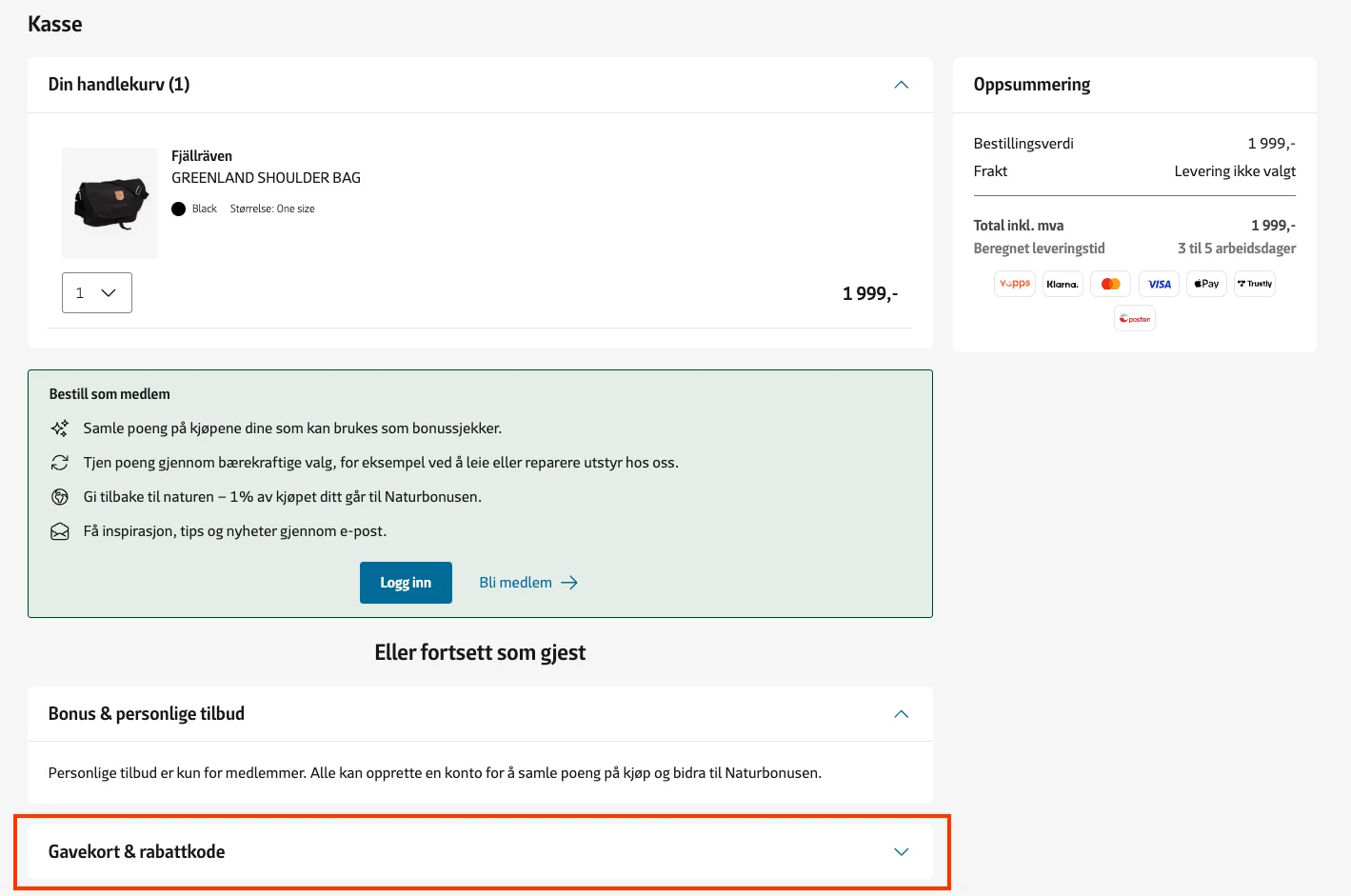Open the quantity dropdown showing 1
Viewport: 1351px width, 896px height.
click(x=97, y=293)
